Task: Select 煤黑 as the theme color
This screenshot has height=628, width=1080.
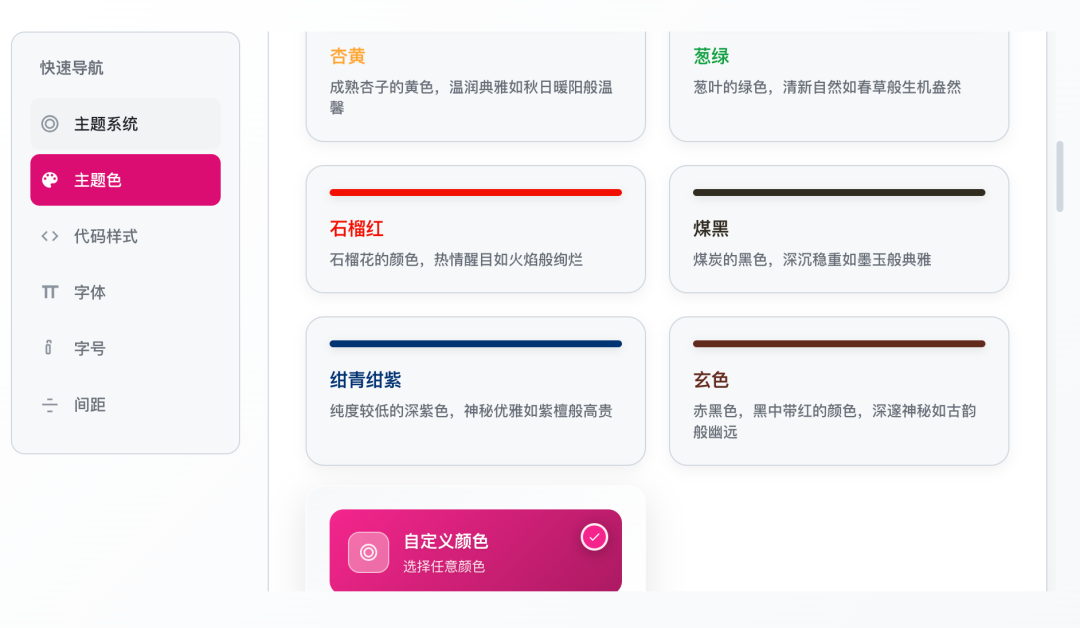Action: click(x=839, y=229)
